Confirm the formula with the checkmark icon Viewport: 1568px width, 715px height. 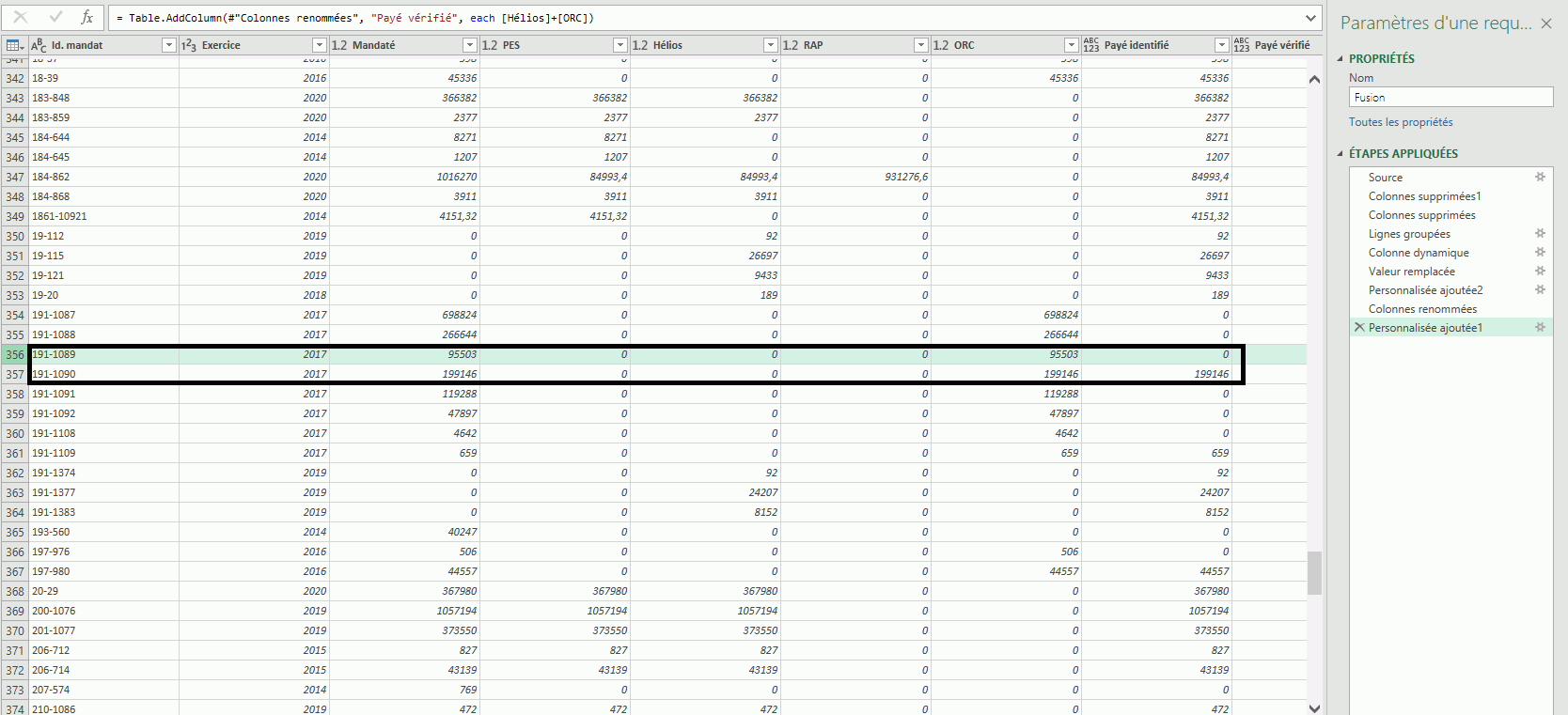55,17
